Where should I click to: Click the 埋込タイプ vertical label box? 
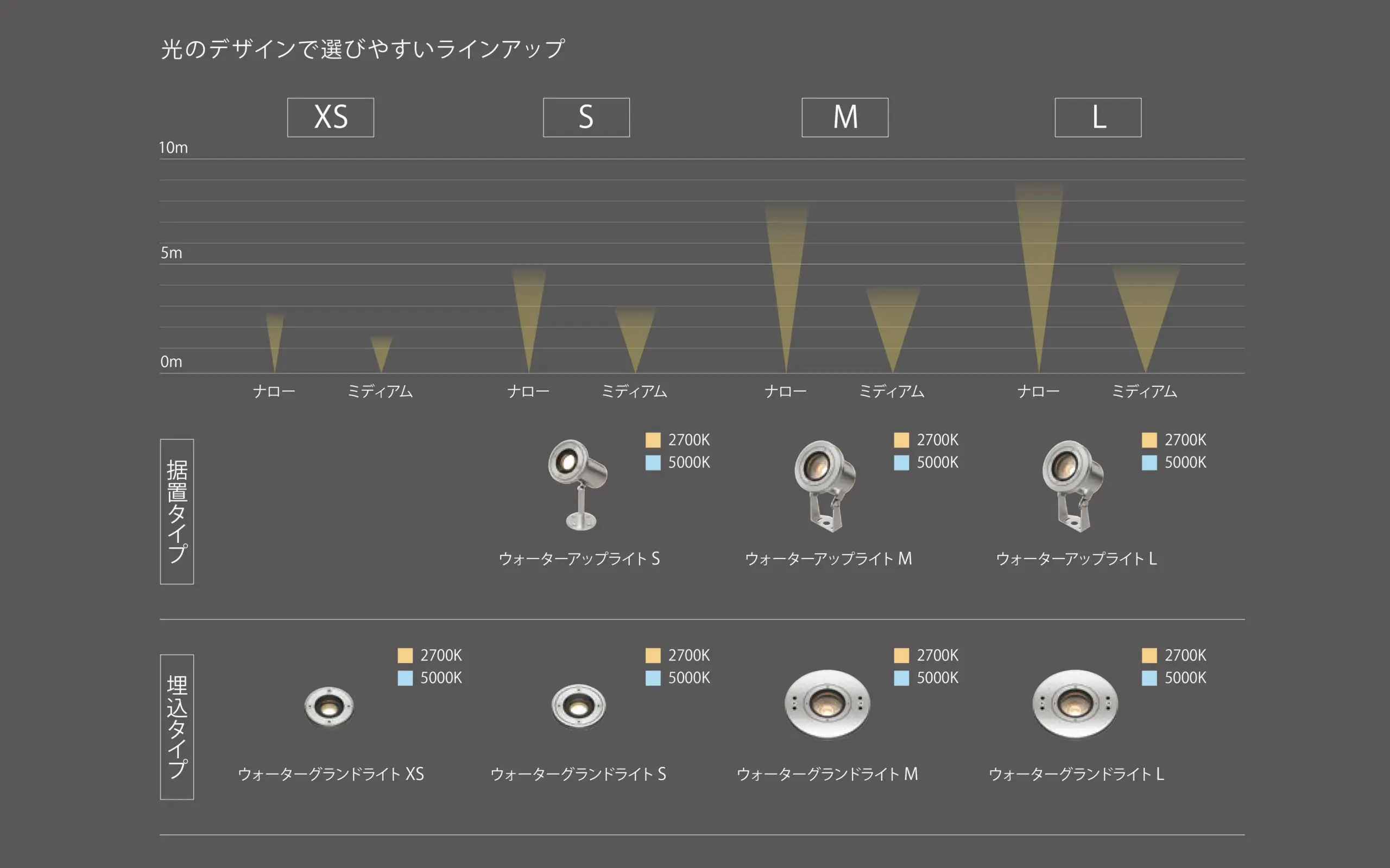tap(177, 727)
